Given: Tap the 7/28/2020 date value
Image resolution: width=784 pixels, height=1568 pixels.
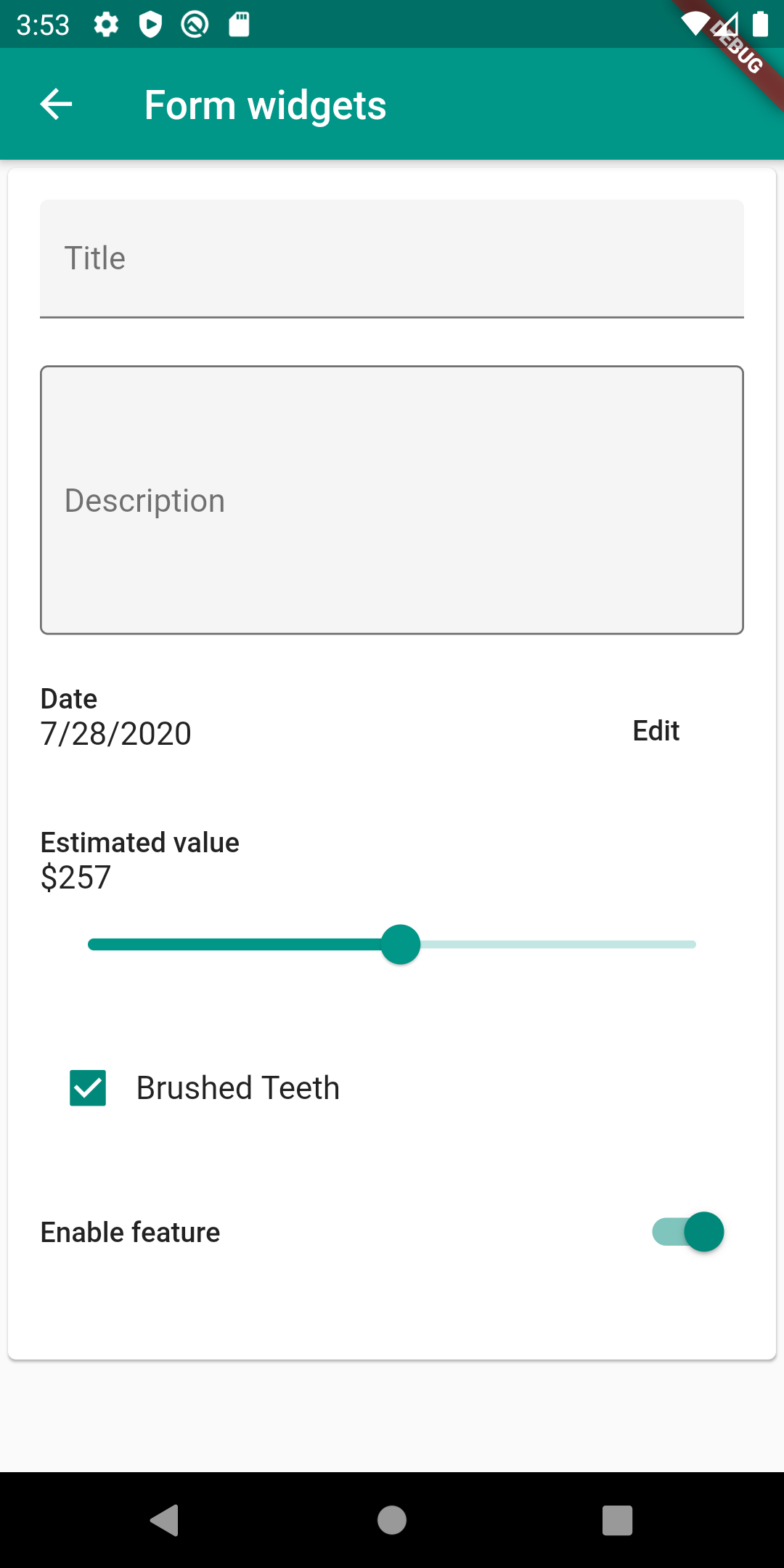Looking at the screenshot, I should coord(116,734).
